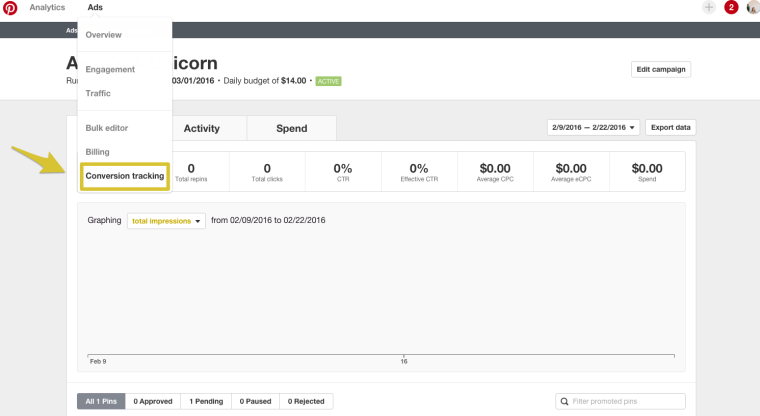Select Conversion tracking menu item
Image resolution: width=760 pixels, height=416 pixels.
point(125,176)
